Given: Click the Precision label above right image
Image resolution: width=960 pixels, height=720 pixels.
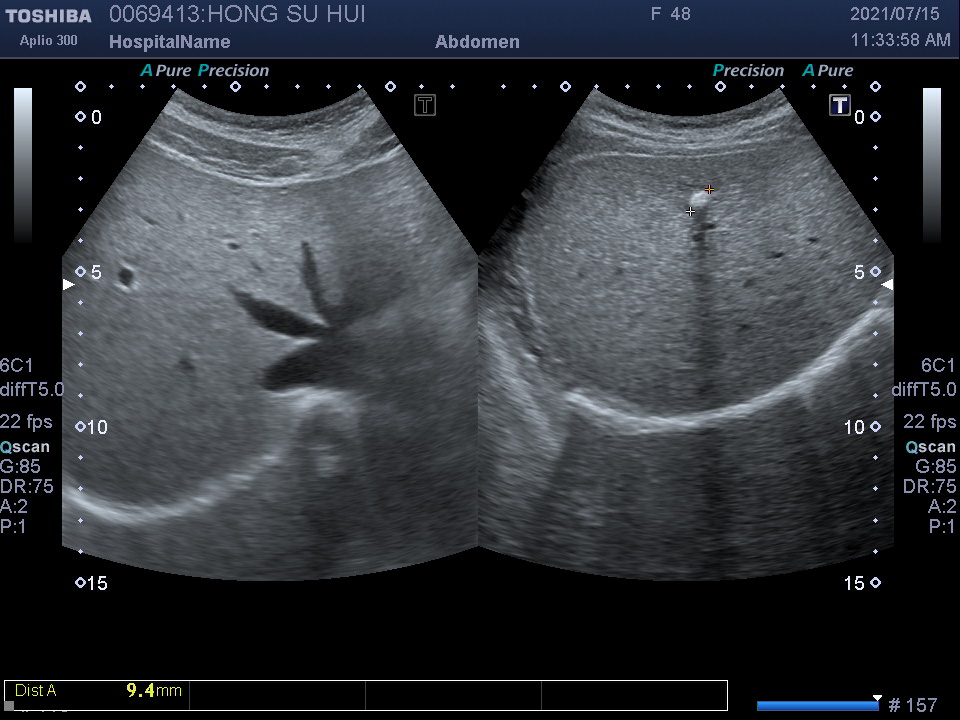Looking at the screenshot, I should pos(748,71).
